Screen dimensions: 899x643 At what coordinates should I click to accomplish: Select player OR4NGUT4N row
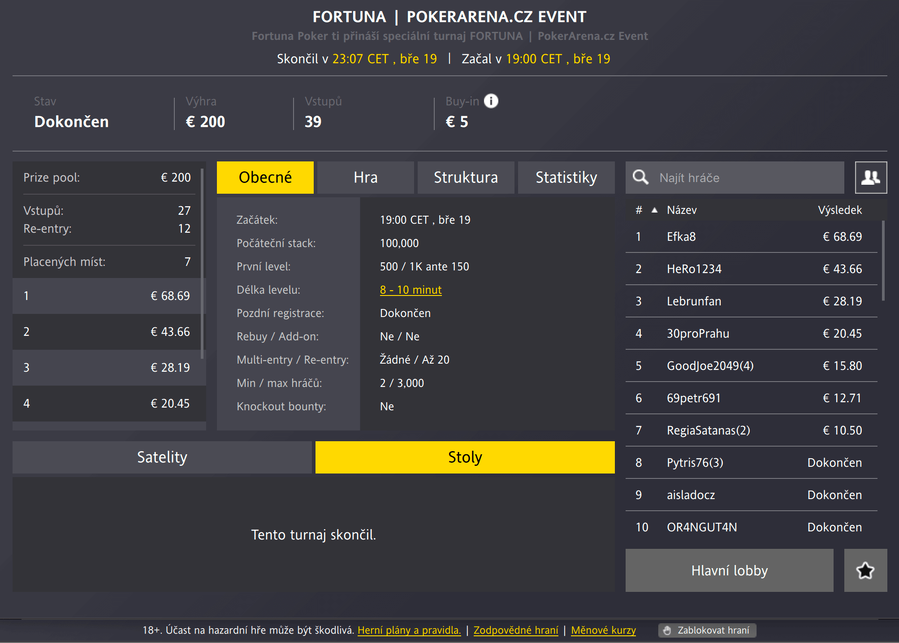751,527
